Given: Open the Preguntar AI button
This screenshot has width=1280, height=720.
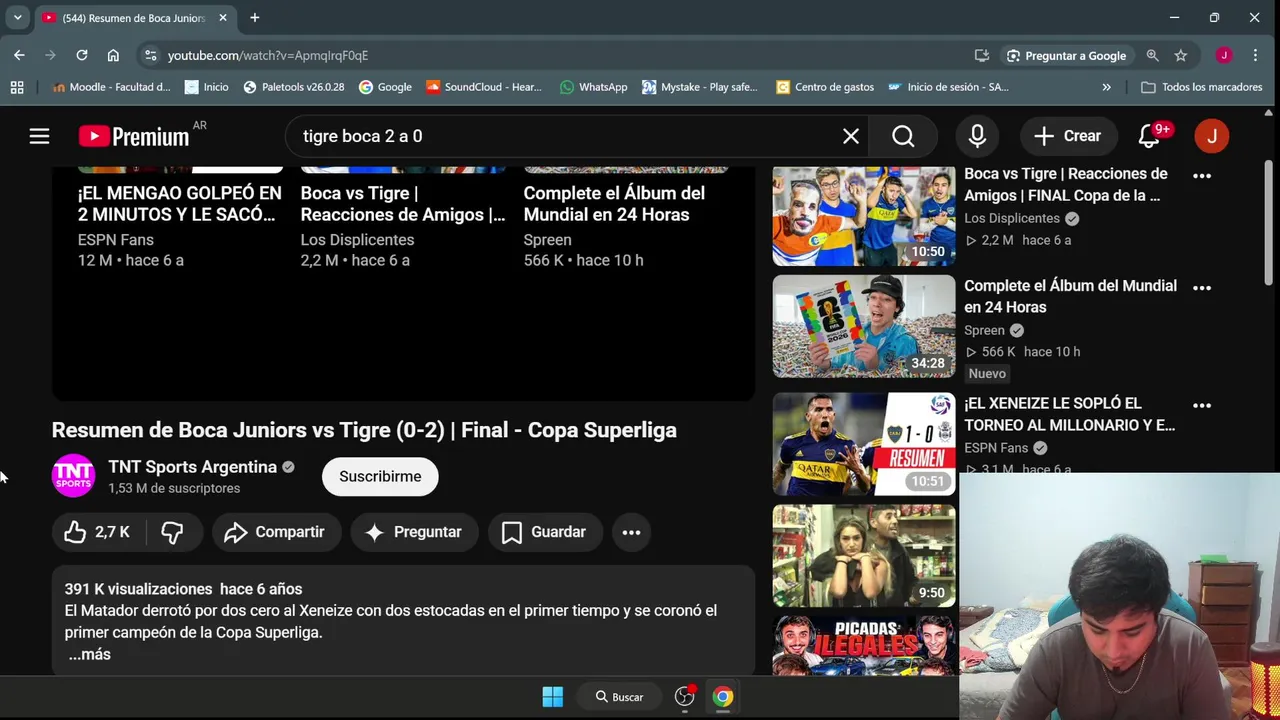Looking at the screenshot, I should [414, 532].
